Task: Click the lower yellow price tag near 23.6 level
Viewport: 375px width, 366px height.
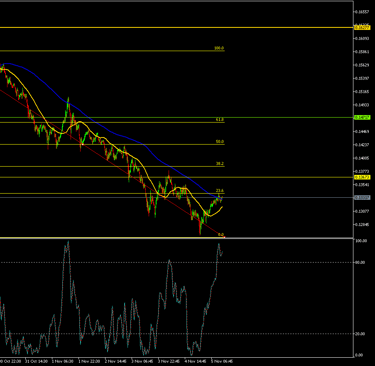Action: point(362,177)
